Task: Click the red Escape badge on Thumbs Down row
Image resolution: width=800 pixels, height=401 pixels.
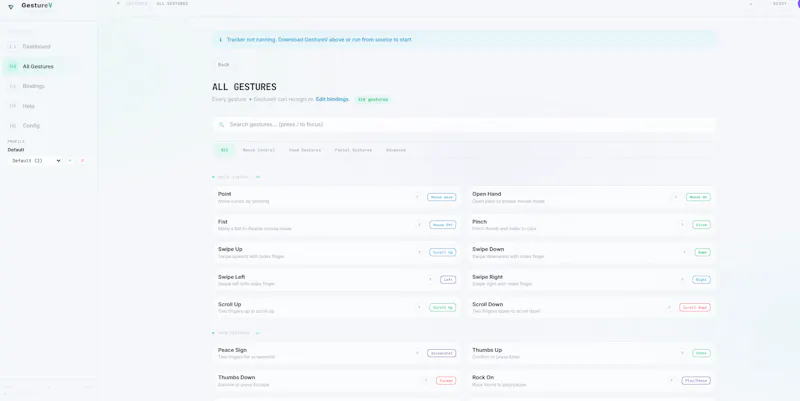Action: coord(446,381)
